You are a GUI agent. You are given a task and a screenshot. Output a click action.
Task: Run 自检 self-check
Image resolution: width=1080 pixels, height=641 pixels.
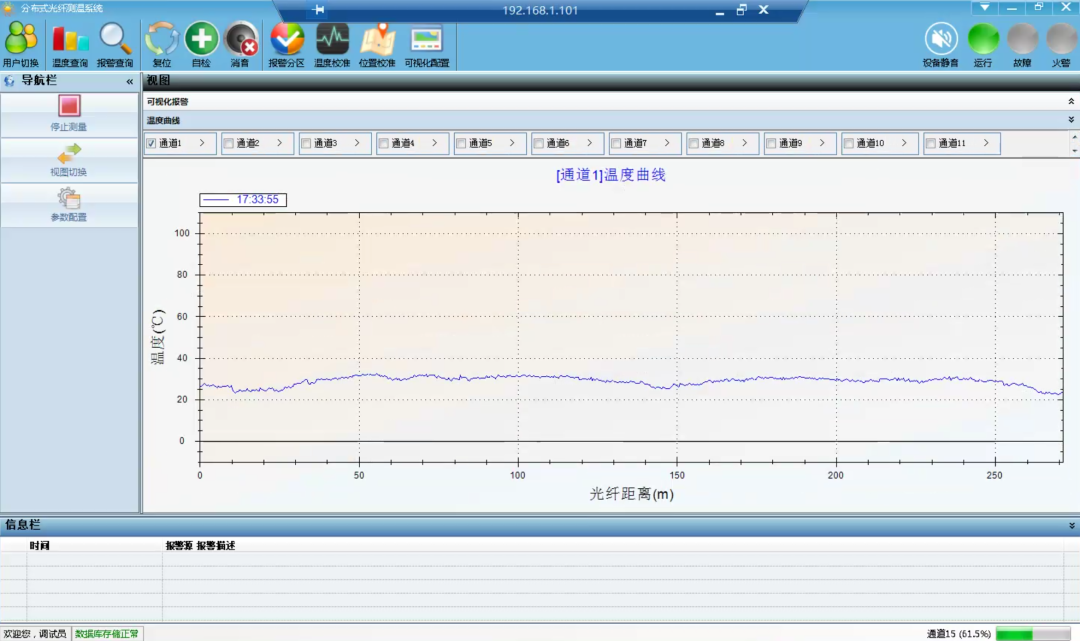pos(201,44)
